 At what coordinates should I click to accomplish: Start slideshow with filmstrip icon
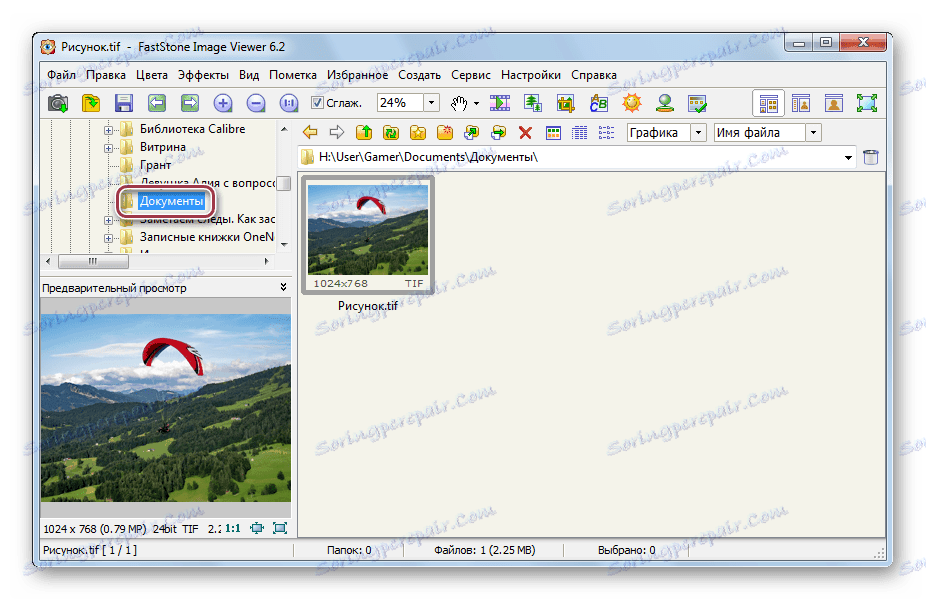click(500, 103)
